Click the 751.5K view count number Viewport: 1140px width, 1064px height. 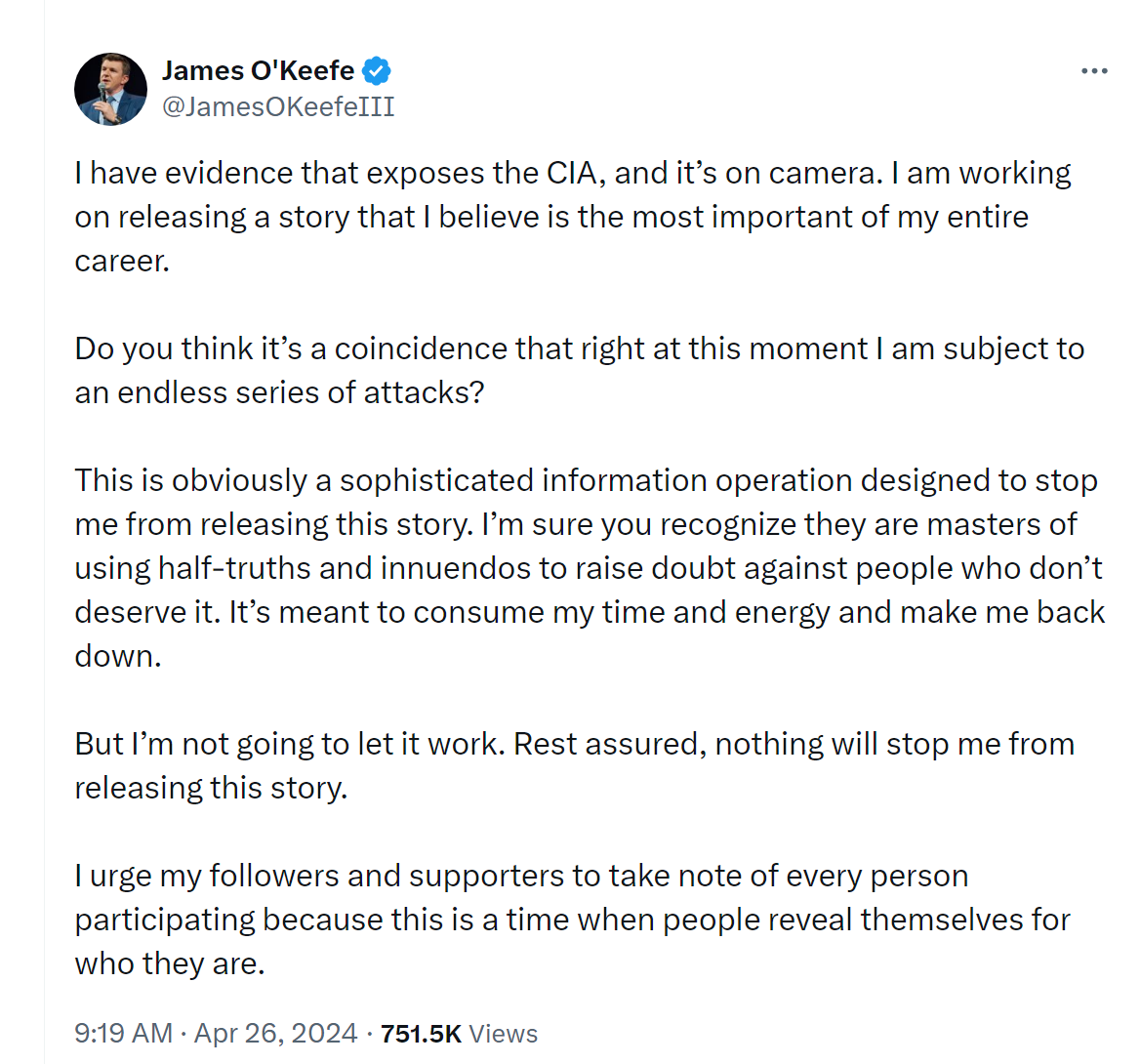tap(421, 1034)
